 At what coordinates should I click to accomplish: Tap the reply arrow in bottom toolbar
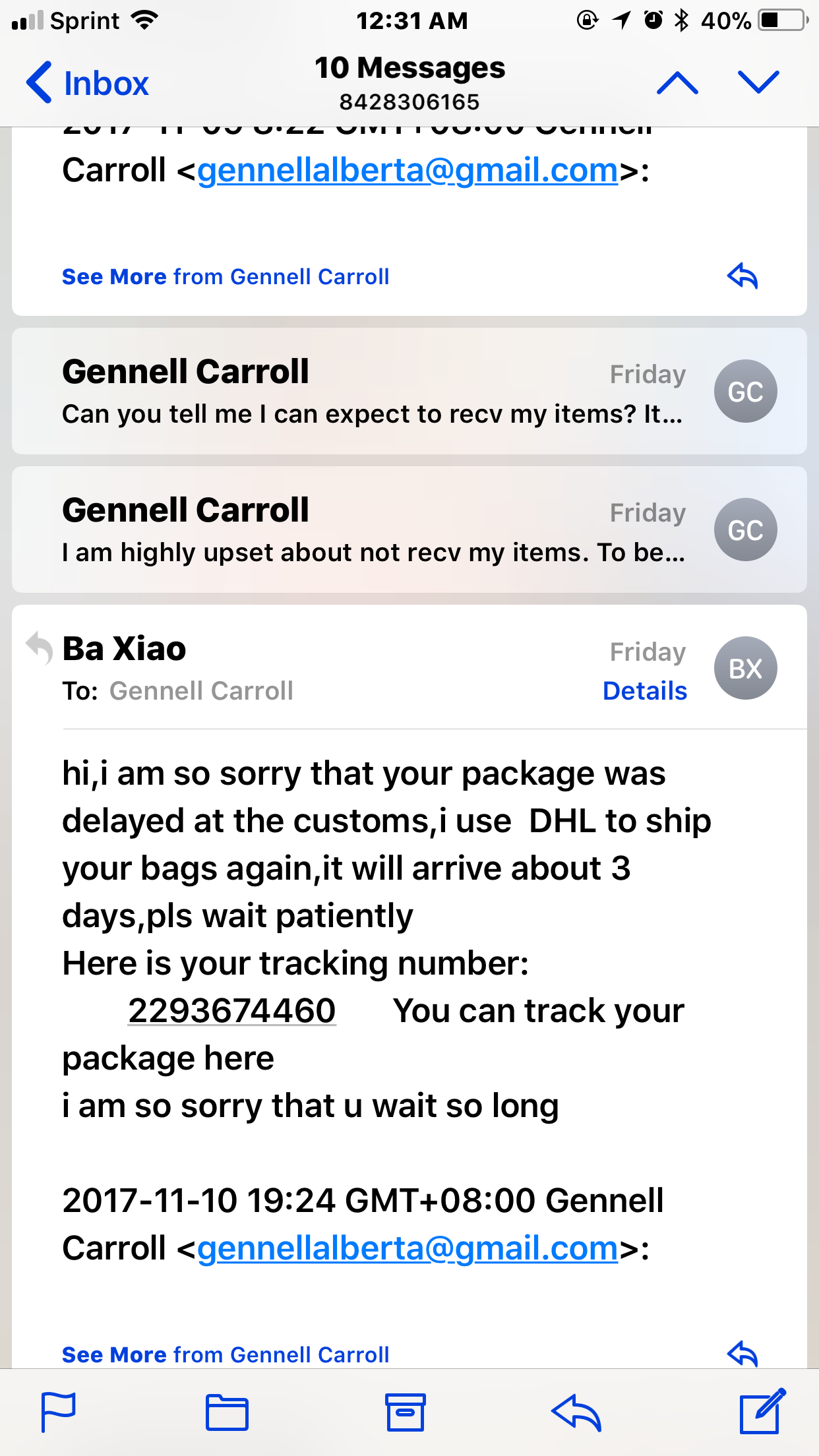(x=576, y=1412)
